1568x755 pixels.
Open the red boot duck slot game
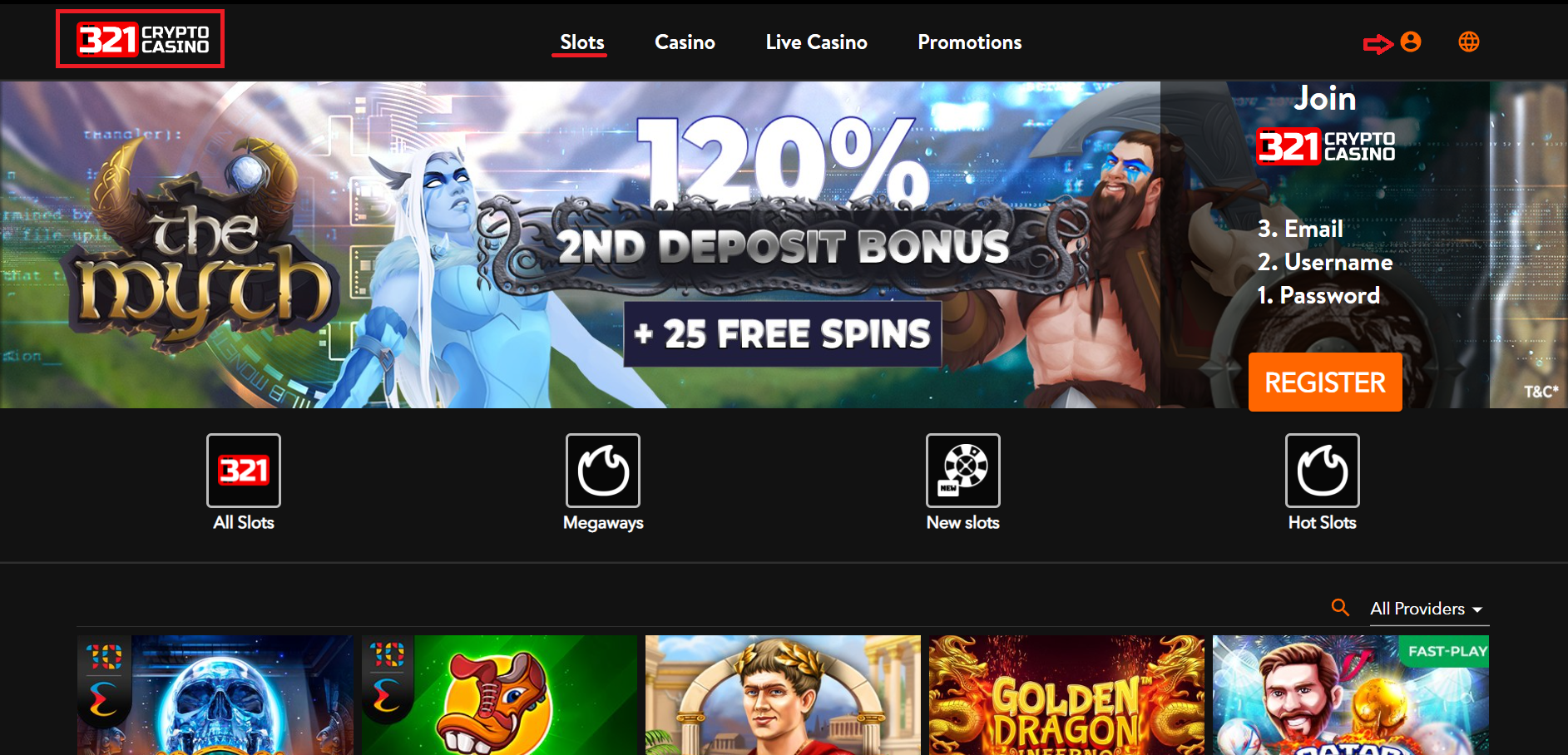(x=499, y=695)
